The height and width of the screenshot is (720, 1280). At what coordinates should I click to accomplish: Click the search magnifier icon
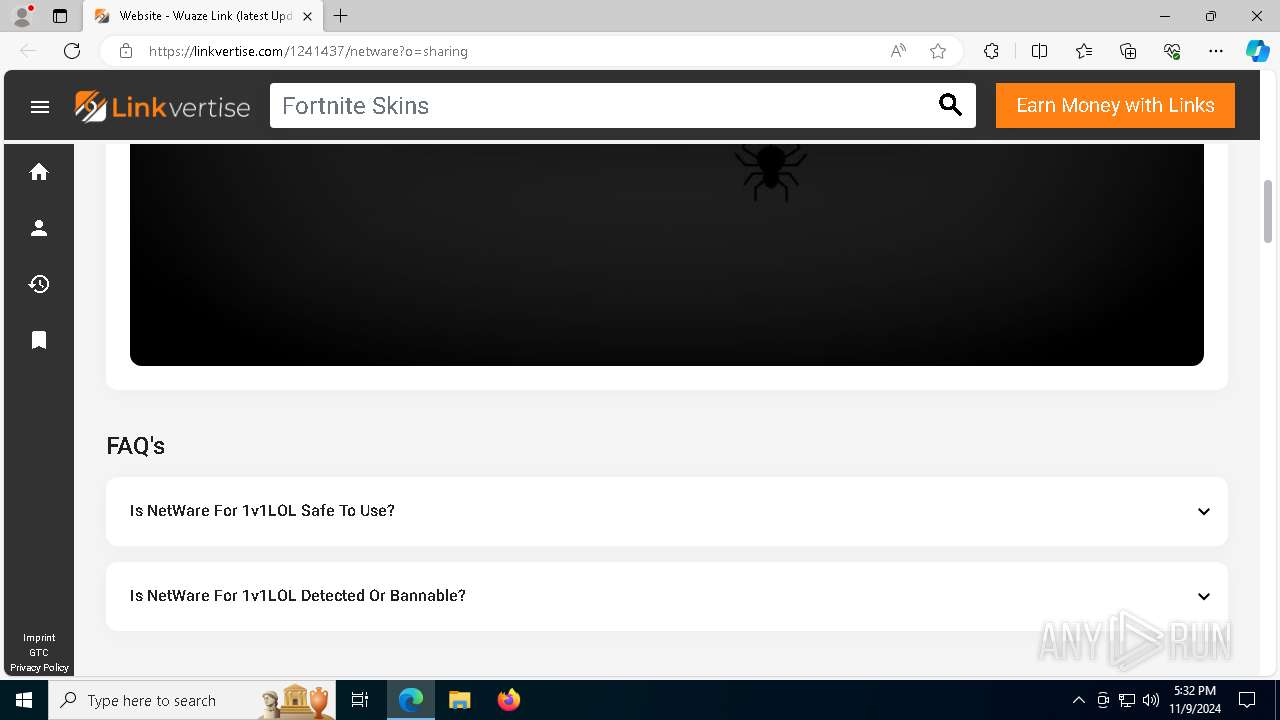pos(950,105)
